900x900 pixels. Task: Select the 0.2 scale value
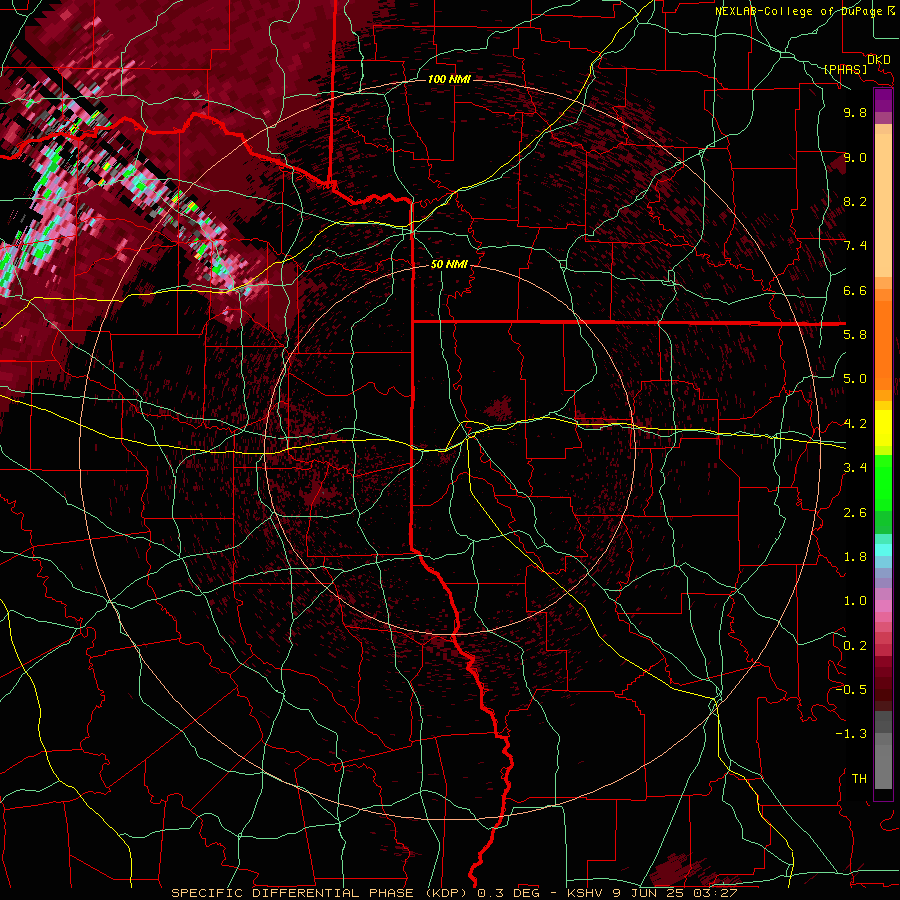pyautogui.click(x=855, y=645)
